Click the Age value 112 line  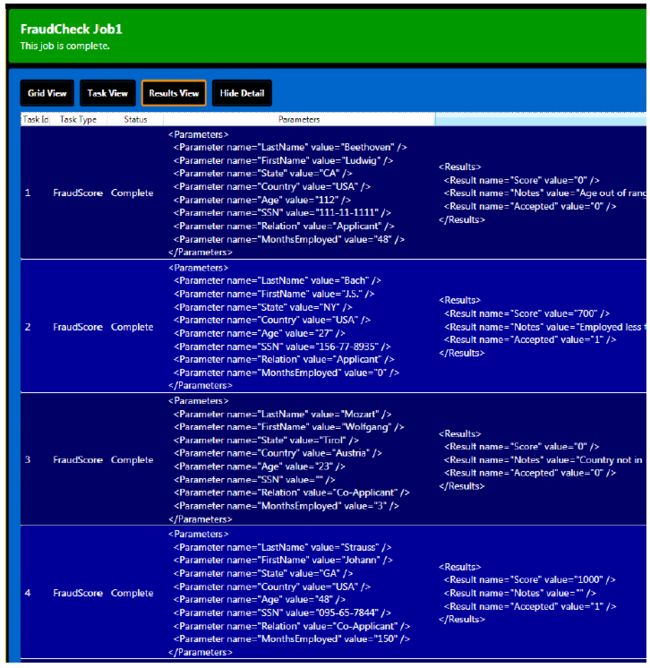tap(262, 200)
